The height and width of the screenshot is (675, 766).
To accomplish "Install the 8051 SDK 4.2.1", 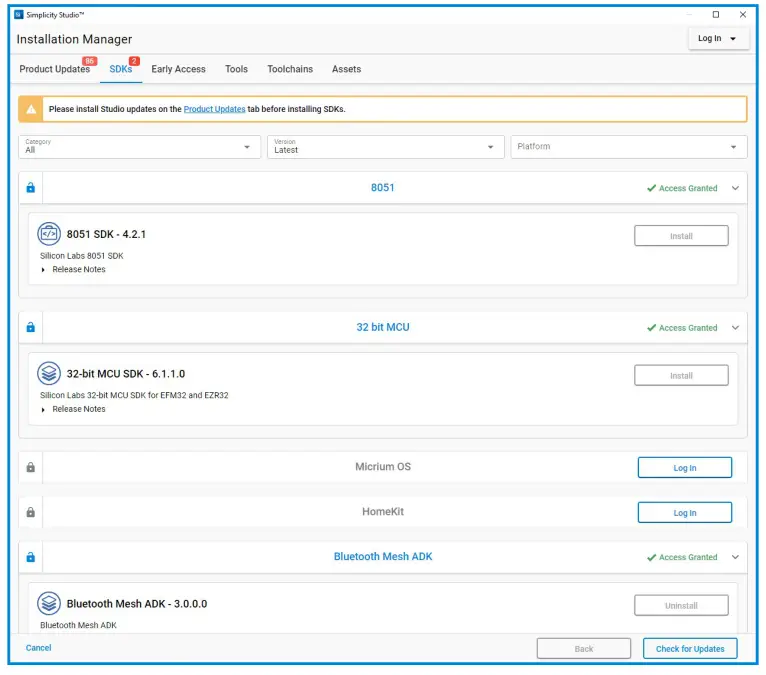I will 681,236.
